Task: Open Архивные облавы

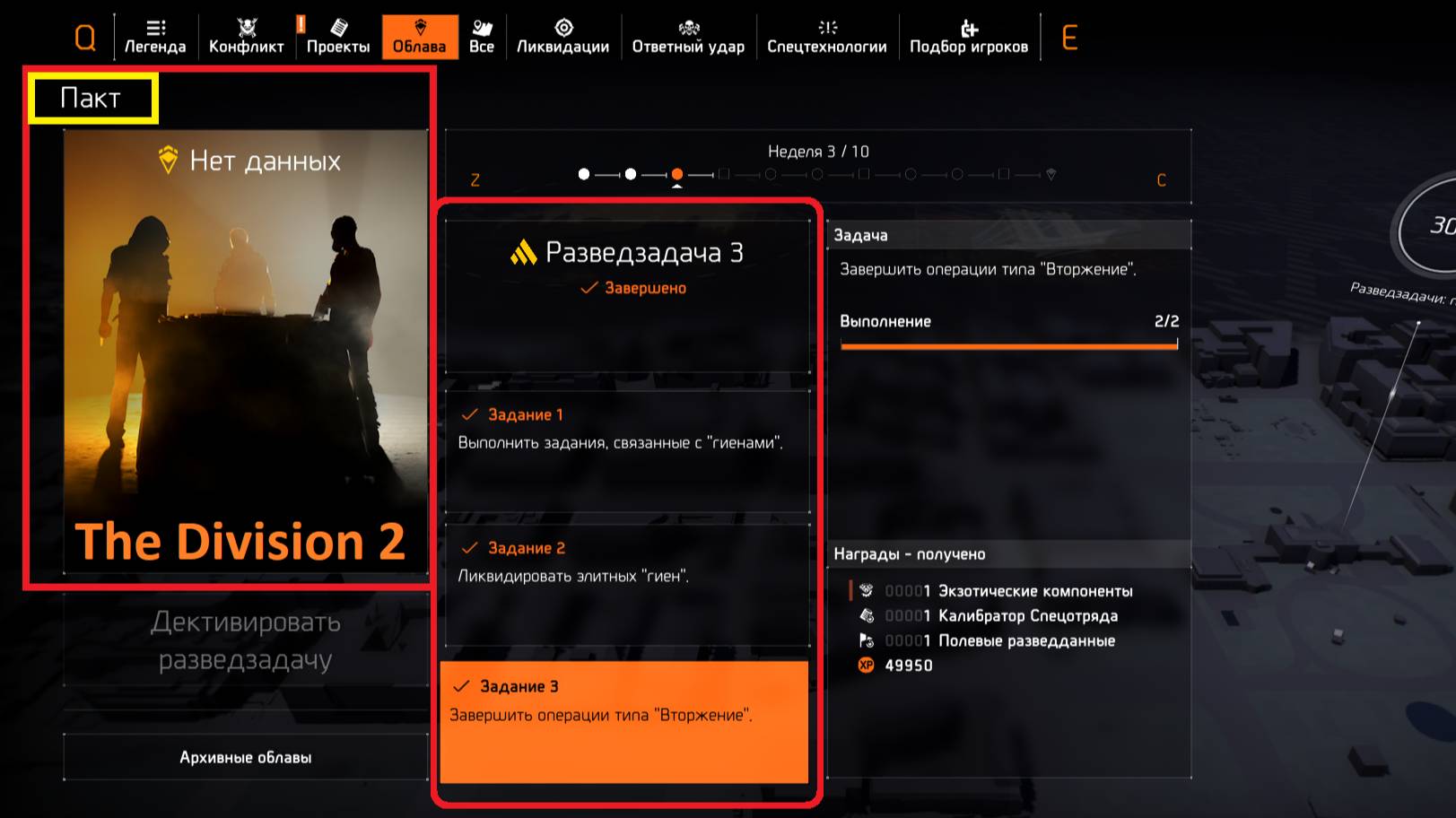Action: 245,756
